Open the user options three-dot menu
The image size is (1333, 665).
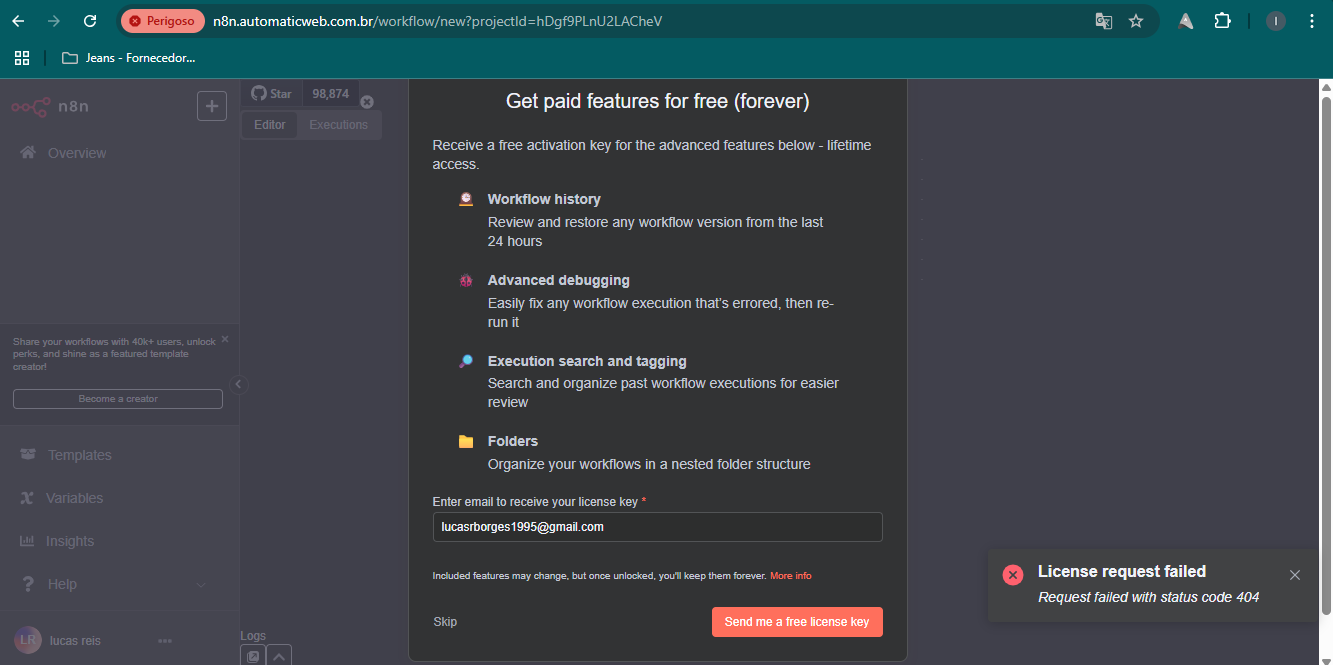point(165,640)
